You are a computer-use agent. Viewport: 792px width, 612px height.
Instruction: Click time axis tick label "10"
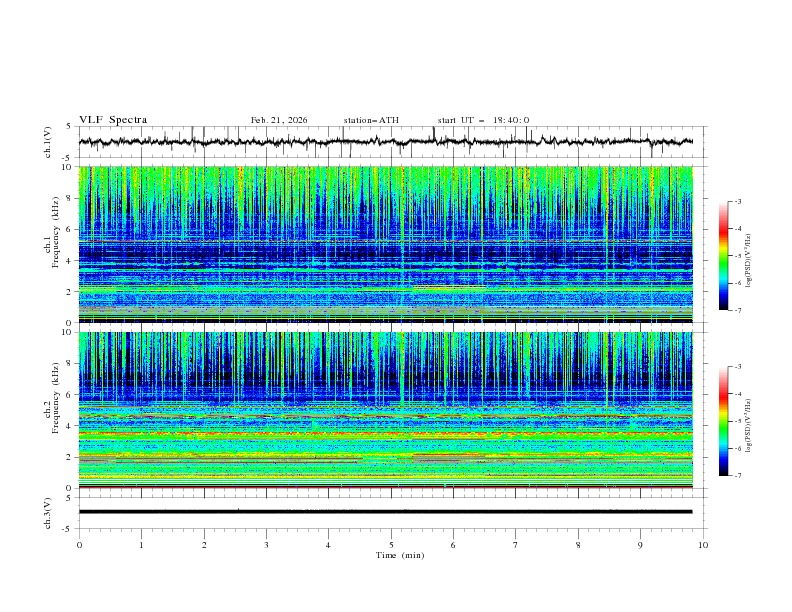703,545
